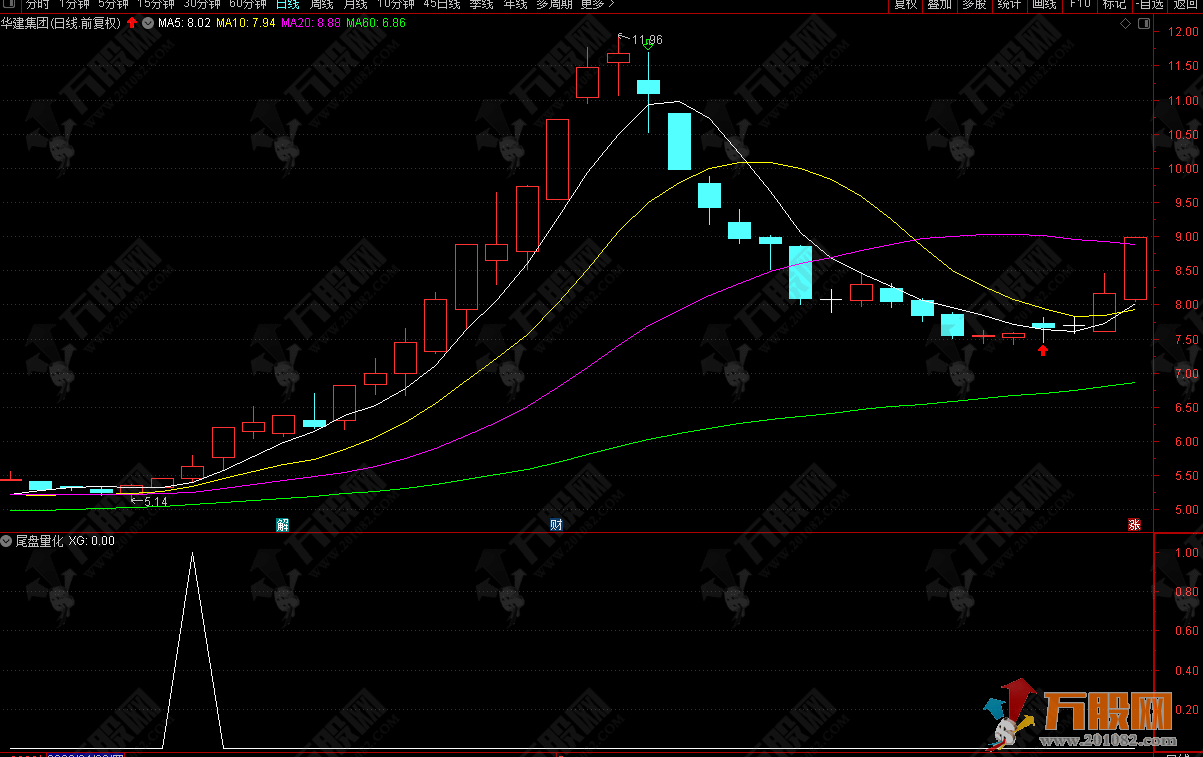Click the 7.00 price axis label
Screen dimensions: 1203x757
click(x=1187, y=374)
